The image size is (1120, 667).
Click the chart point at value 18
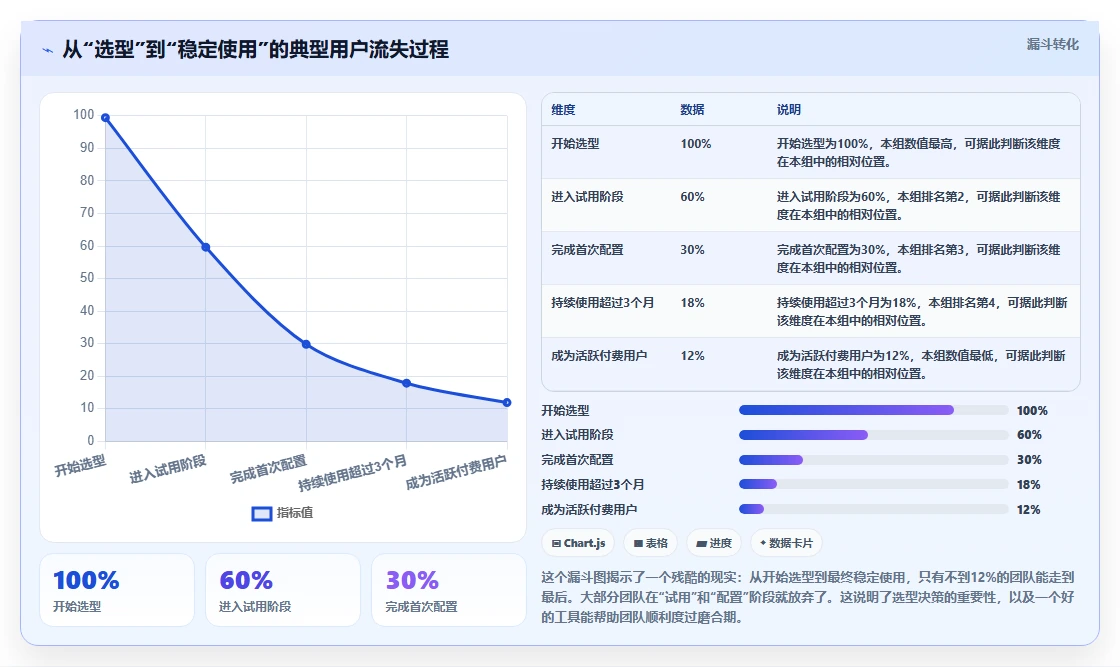pos(406,383)
